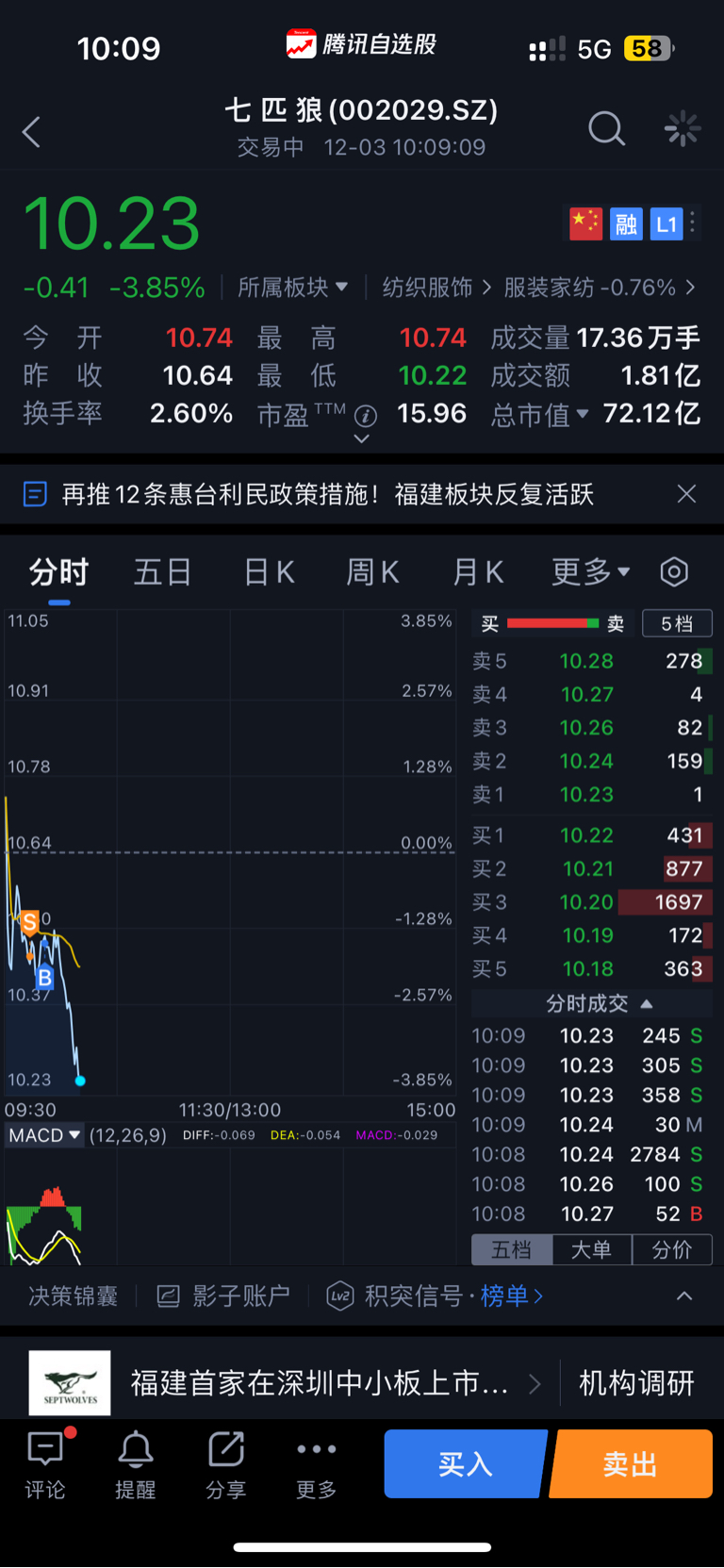Image resolution: width=724 pixels, height=1568 pixels.
Task: Tap the orange S sell marker on chart
Action: pos(30,922)
